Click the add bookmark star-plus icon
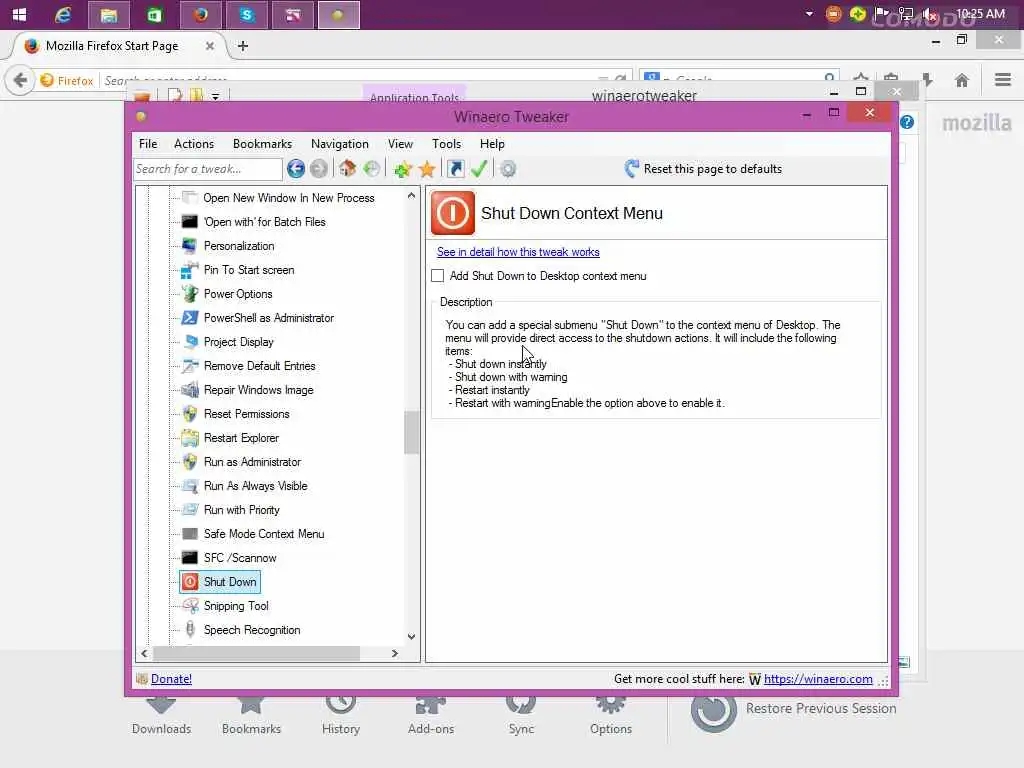 (x=403, y=169)
